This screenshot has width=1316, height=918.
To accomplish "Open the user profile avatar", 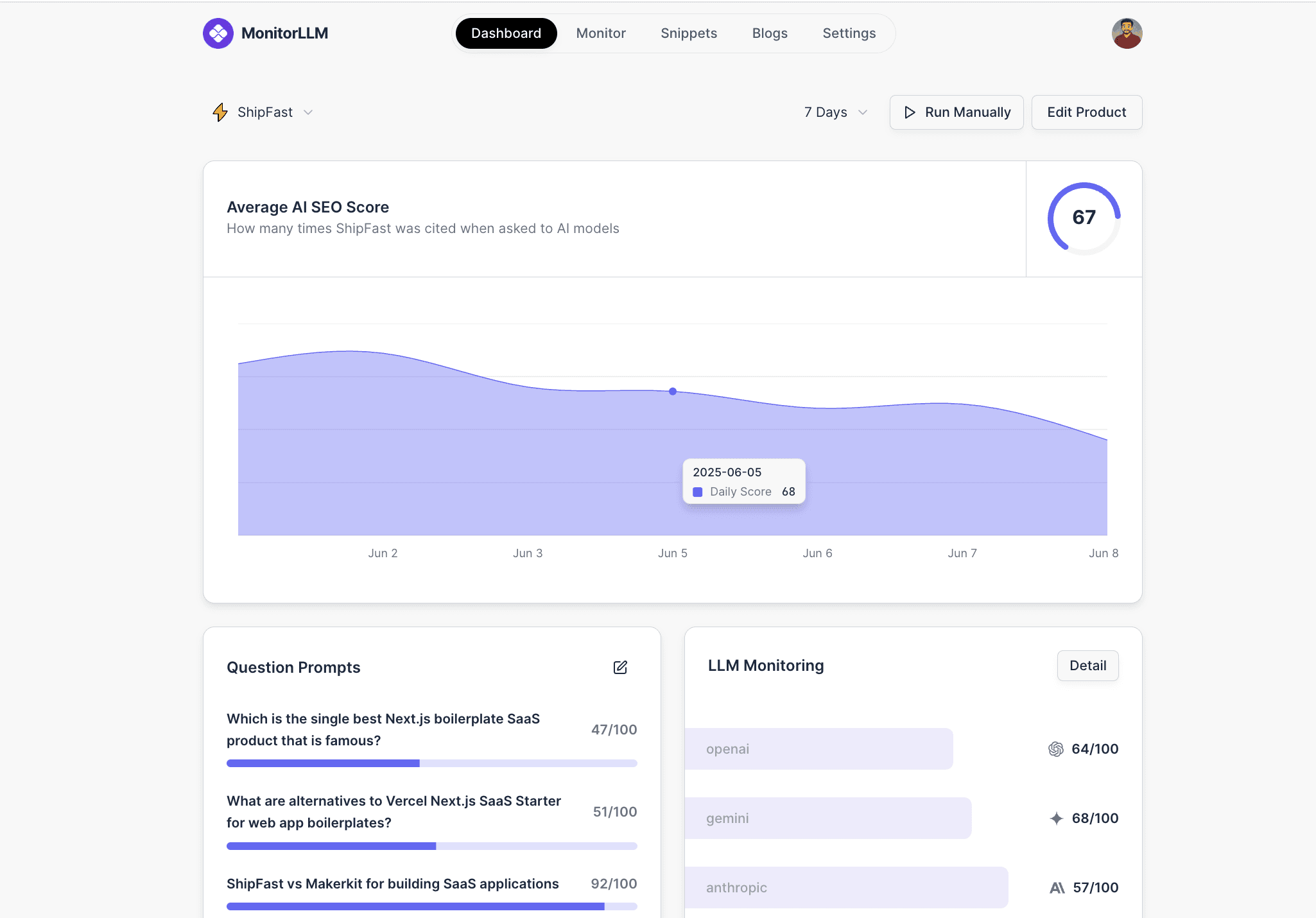I will pyautogui.click(x=1127, y=33).
